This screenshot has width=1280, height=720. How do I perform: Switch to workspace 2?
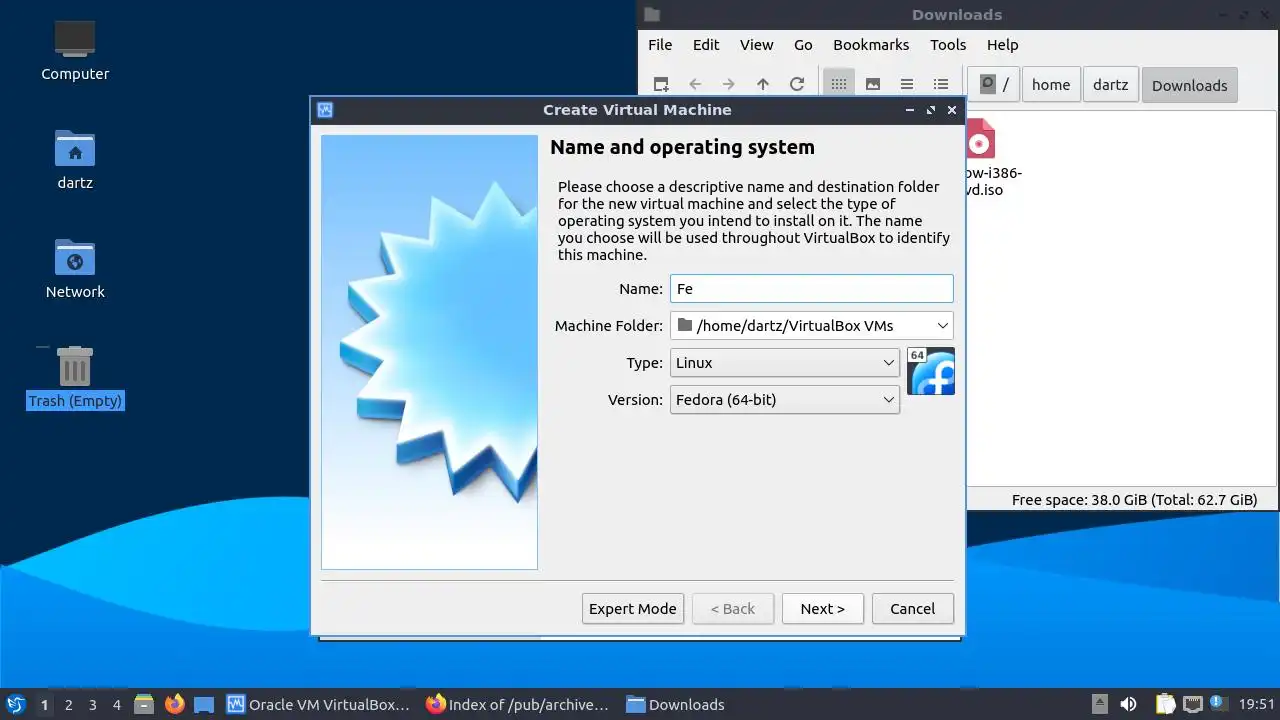tap(68, 705)
